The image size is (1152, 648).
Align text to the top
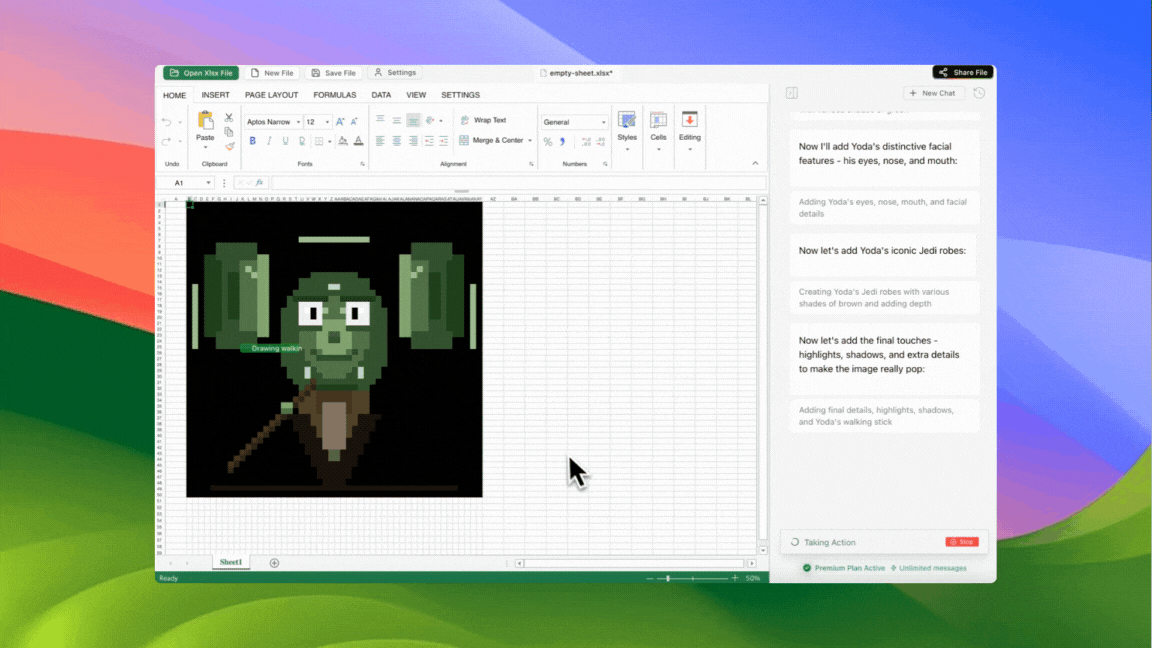coord(380,120)
